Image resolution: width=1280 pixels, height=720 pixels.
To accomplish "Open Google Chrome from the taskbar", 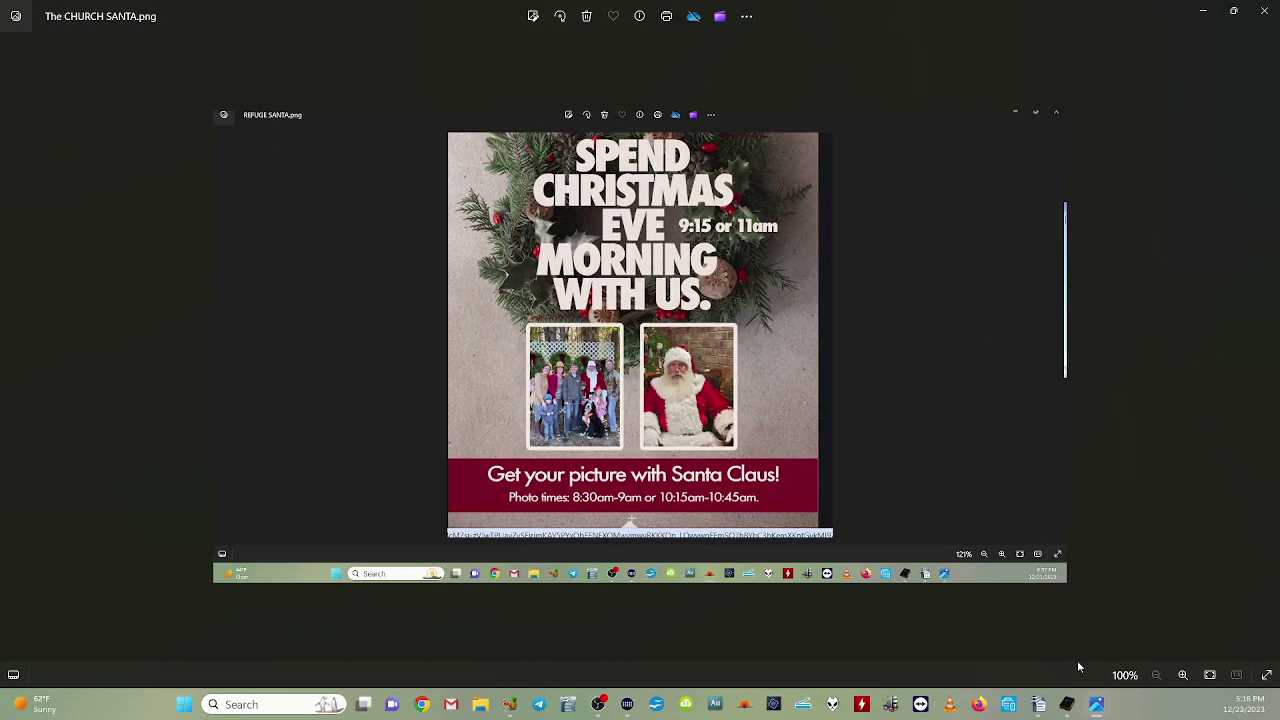I will tap(422, 704).
